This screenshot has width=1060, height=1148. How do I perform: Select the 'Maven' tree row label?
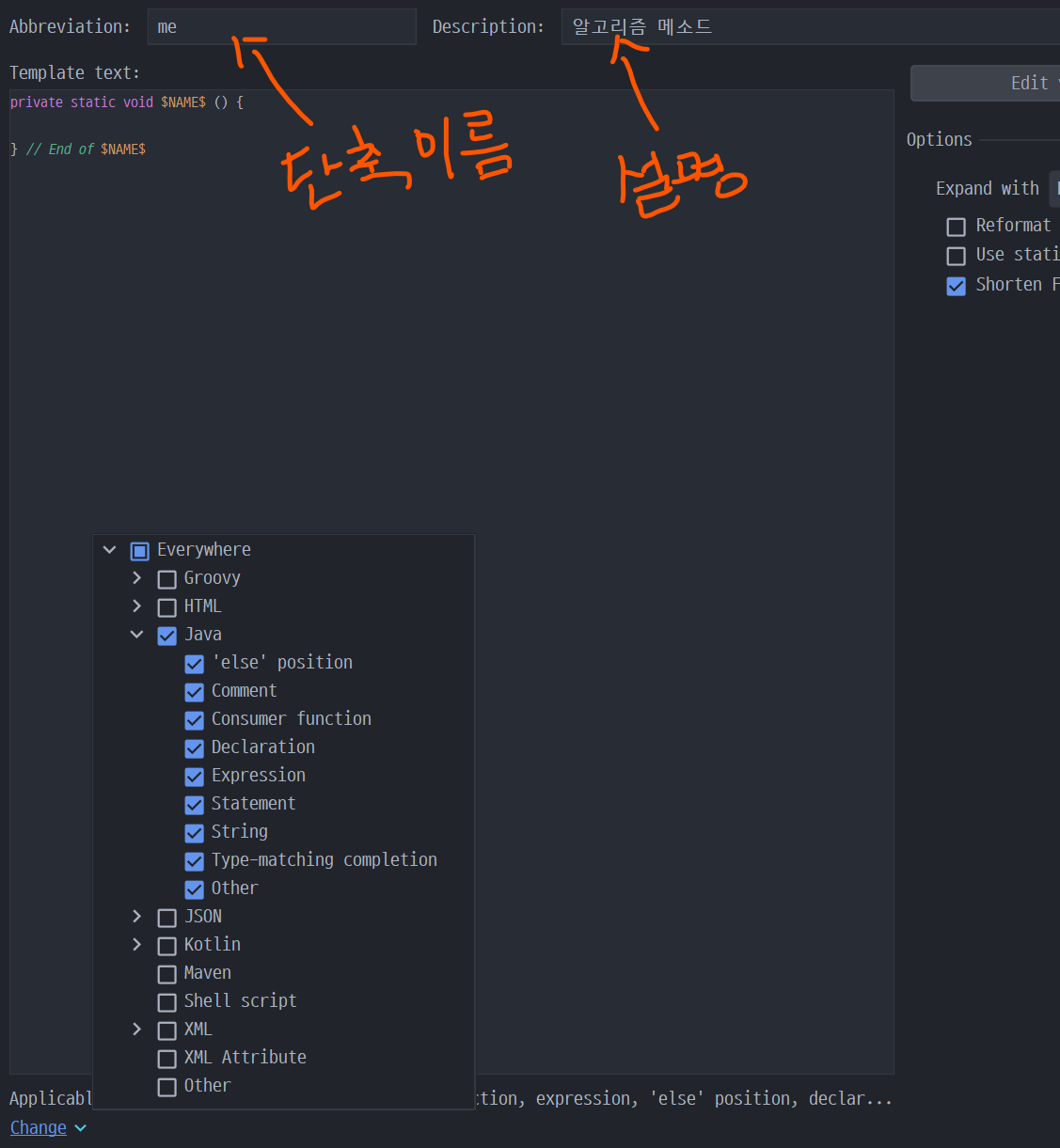click(208, 972)
